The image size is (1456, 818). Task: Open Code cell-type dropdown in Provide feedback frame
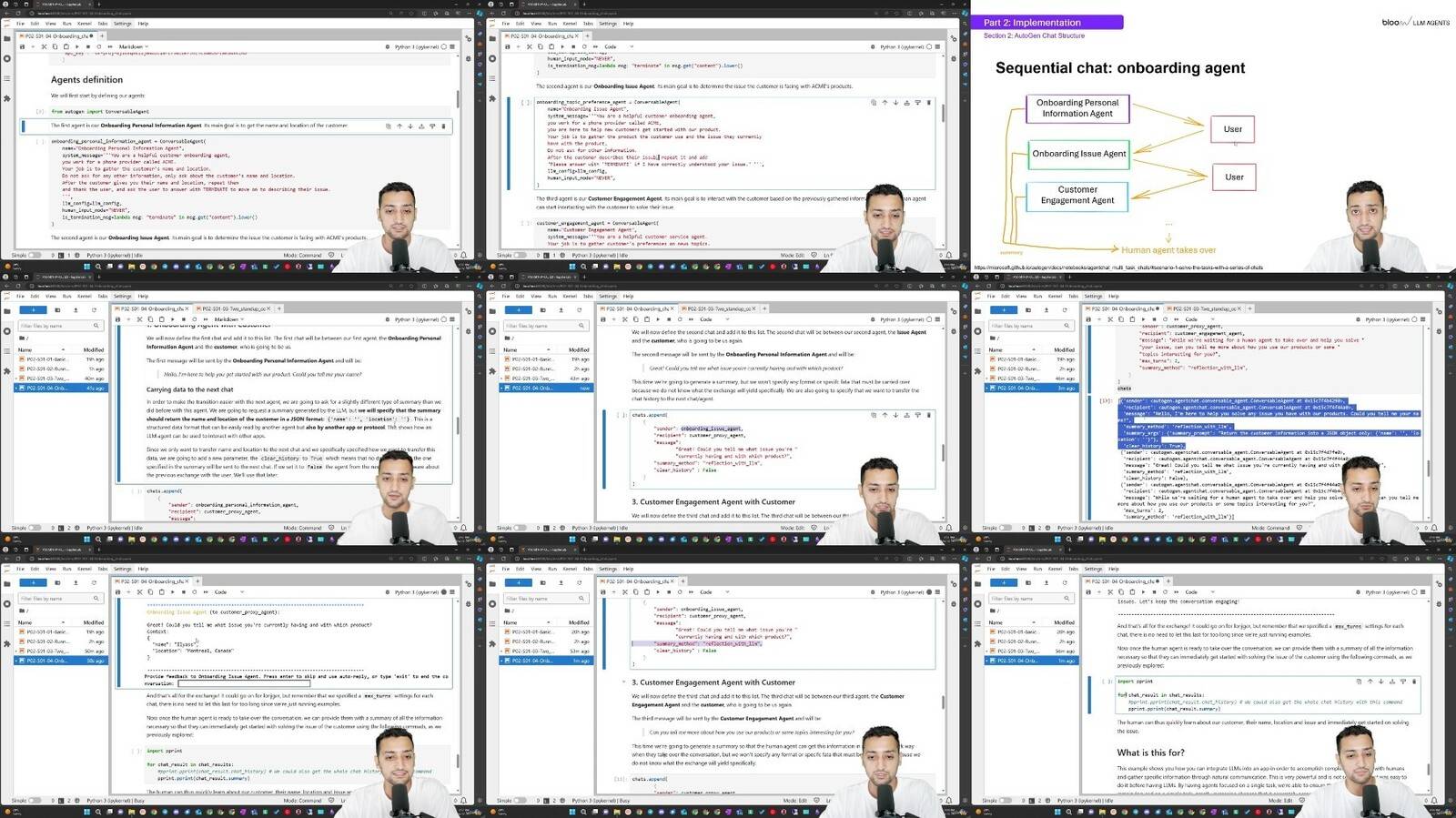[x=229, y=591]
